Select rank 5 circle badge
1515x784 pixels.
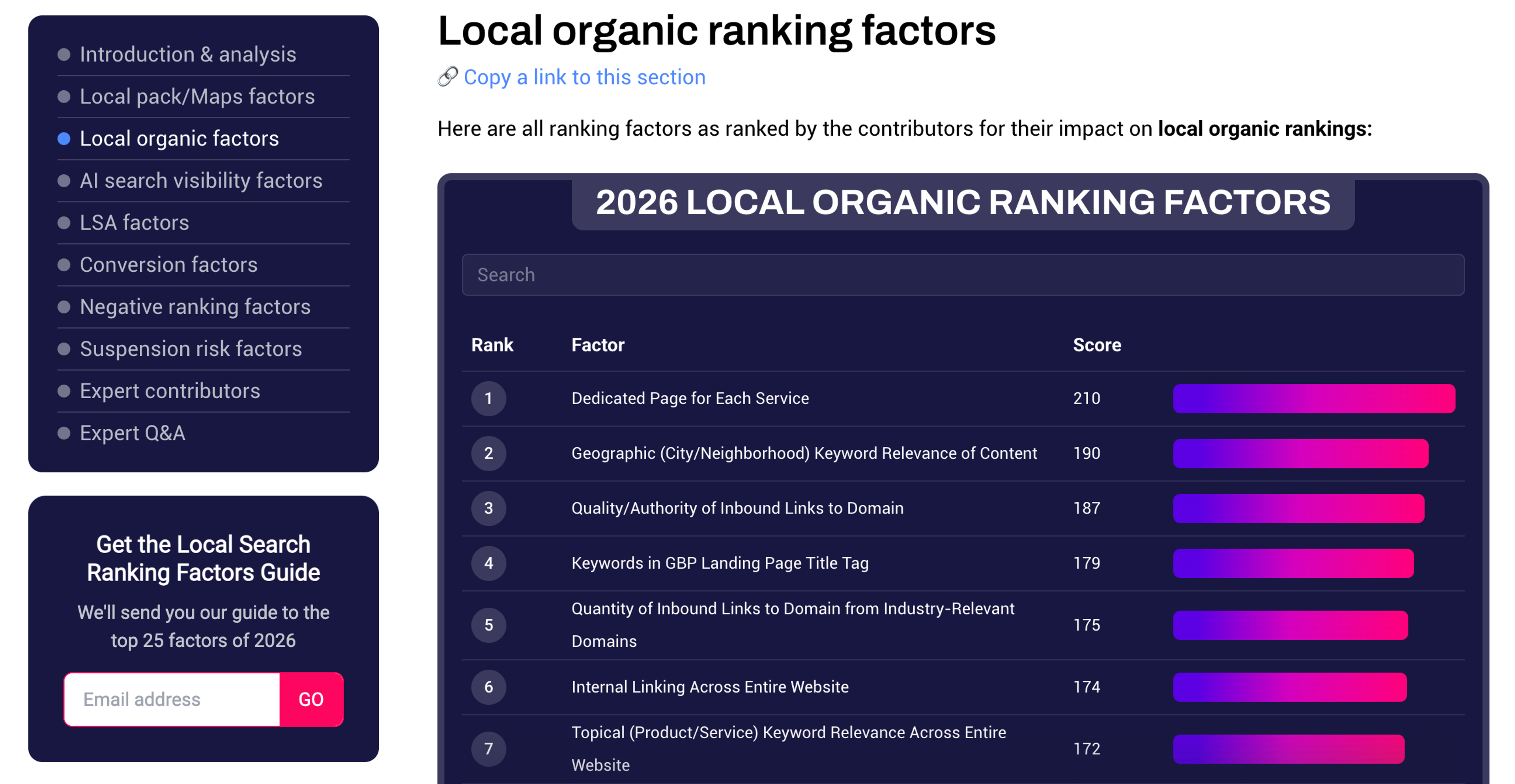(x=488, y=625)
